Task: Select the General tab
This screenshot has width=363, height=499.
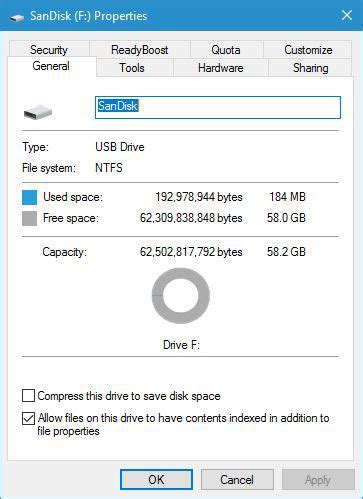Action: (51, 66)
